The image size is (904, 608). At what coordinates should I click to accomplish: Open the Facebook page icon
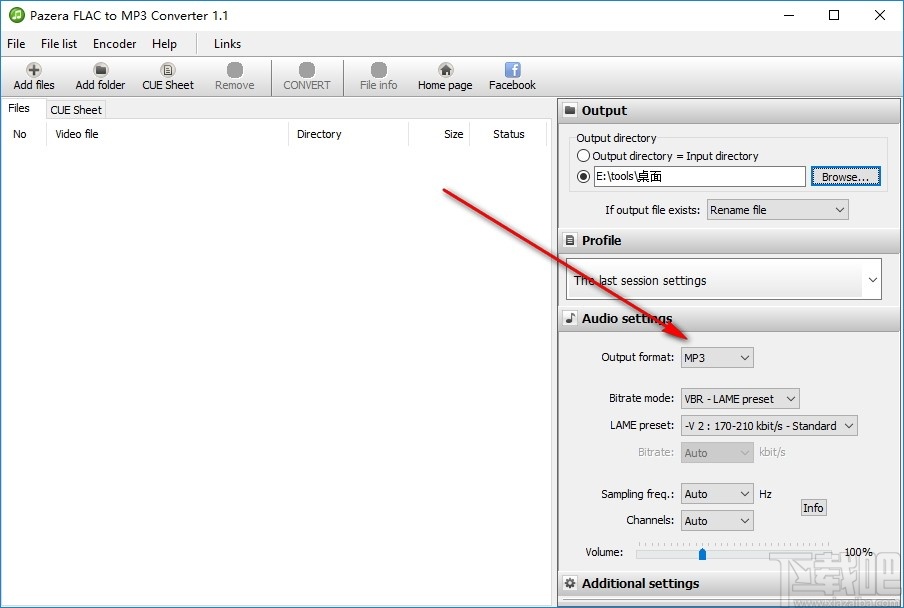pos(511,75)
